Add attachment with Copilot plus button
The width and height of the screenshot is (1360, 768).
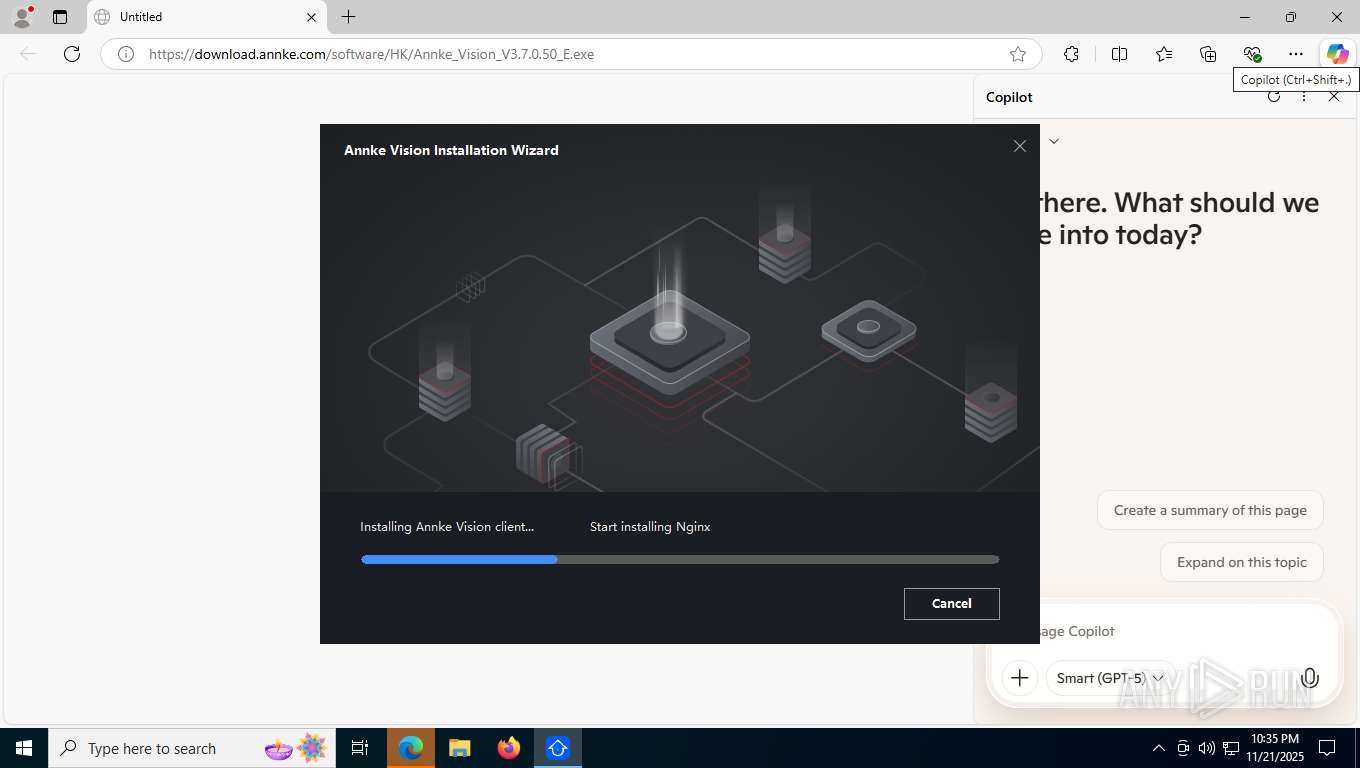click(x=1019, y=678)
